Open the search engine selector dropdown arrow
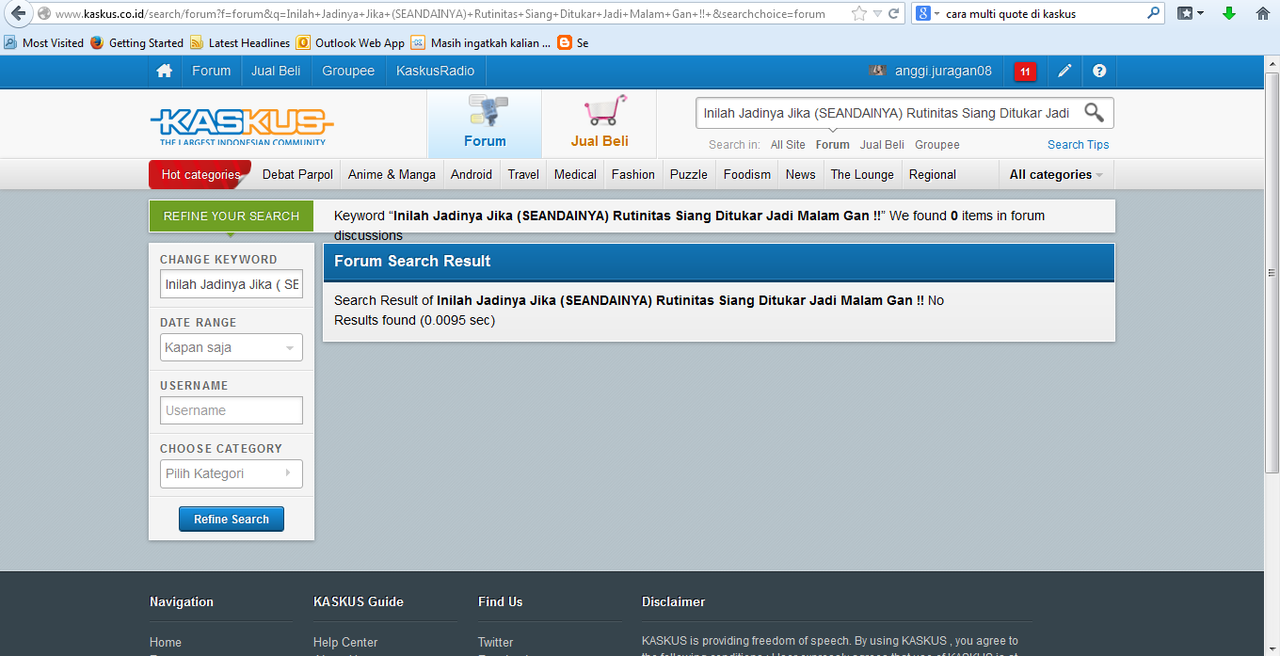This screenshot has height=656, width=1280. pos(937,14)
